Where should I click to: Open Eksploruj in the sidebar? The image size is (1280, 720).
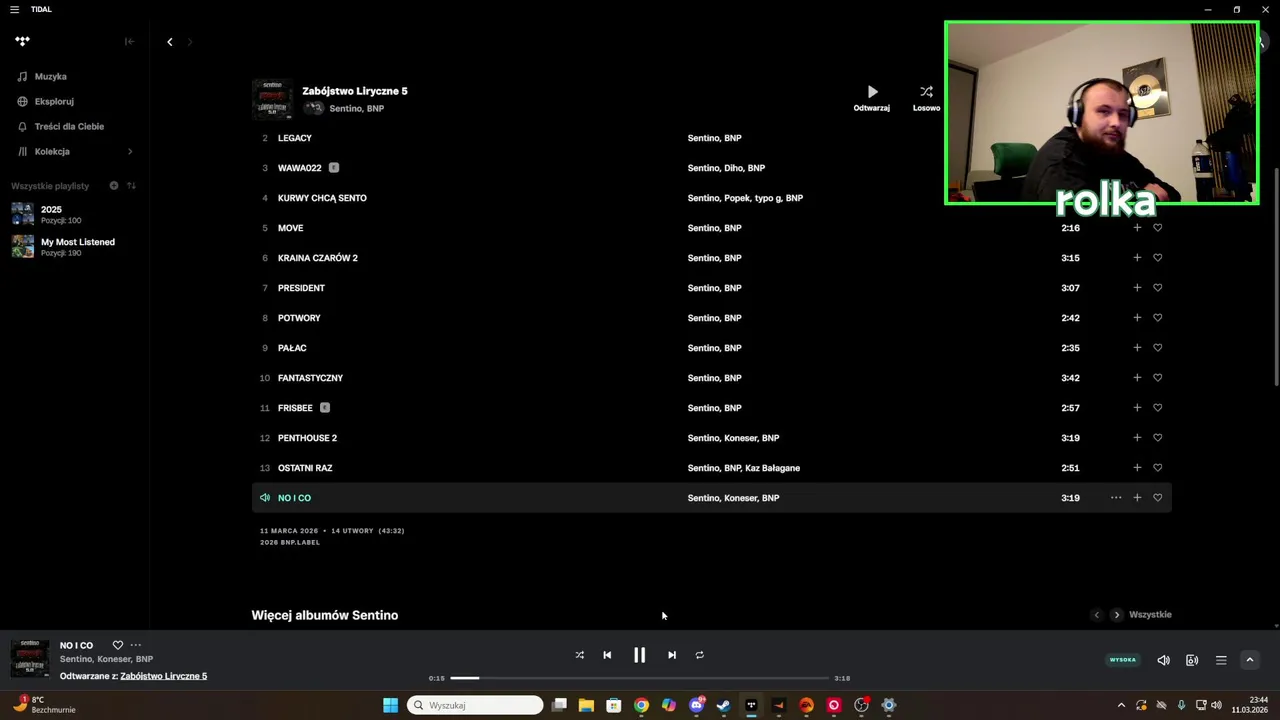pos(54,101)
